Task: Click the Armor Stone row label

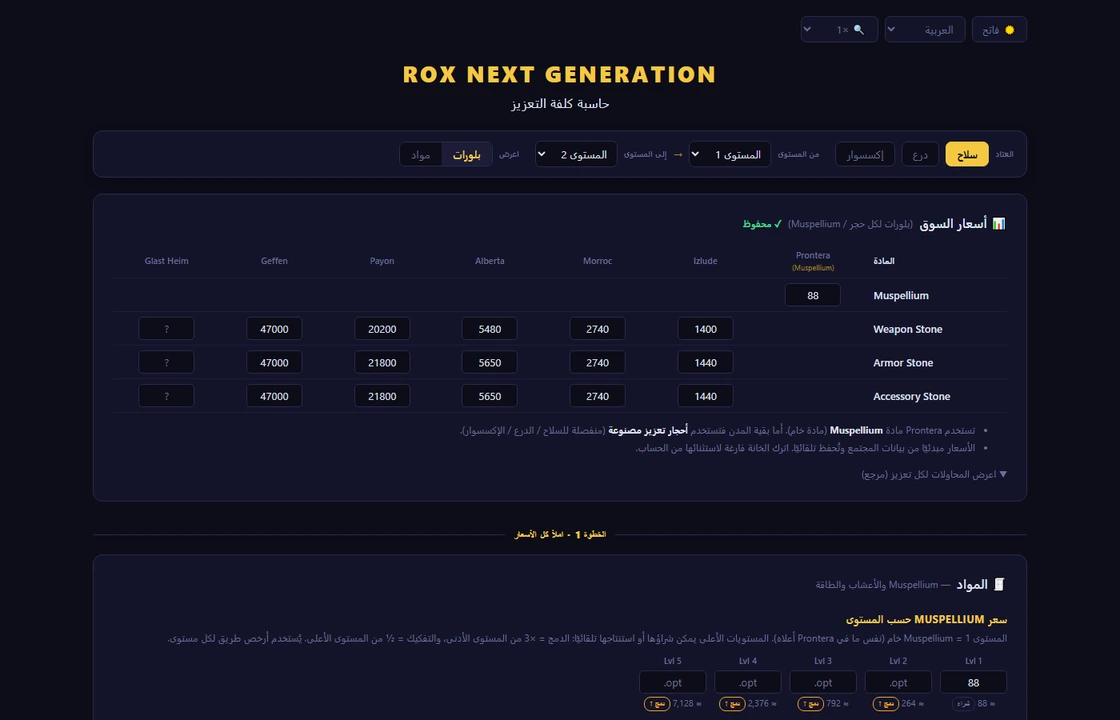Action: click(903, 363)
